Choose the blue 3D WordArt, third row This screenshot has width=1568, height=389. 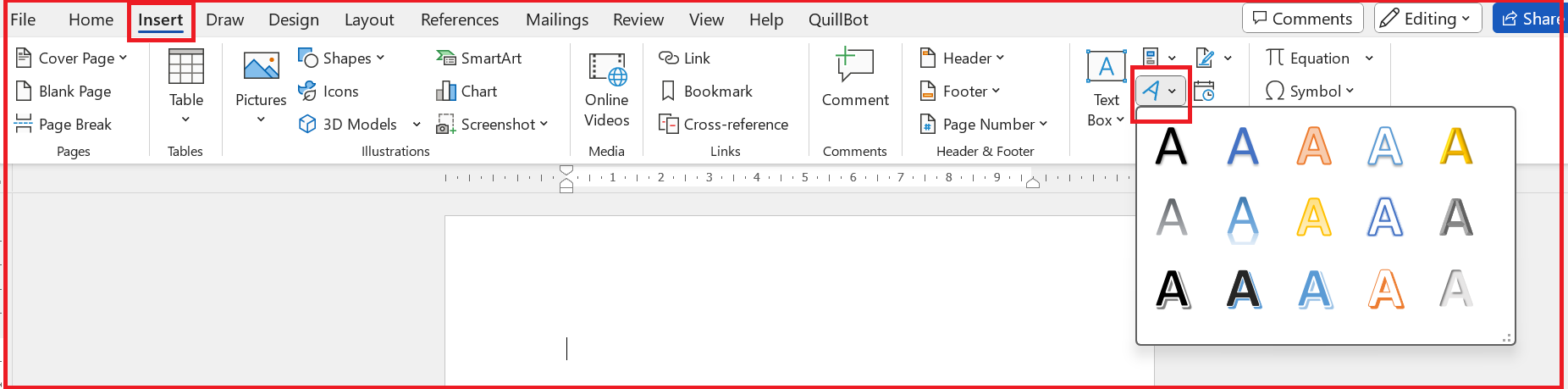click(1315, 289)
